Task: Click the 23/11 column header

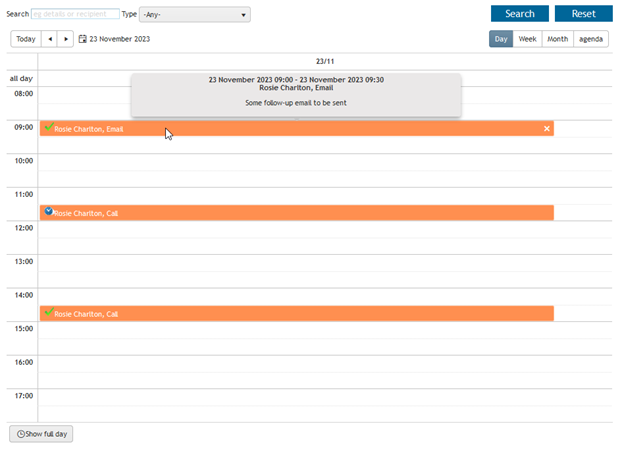Action: 325,61
